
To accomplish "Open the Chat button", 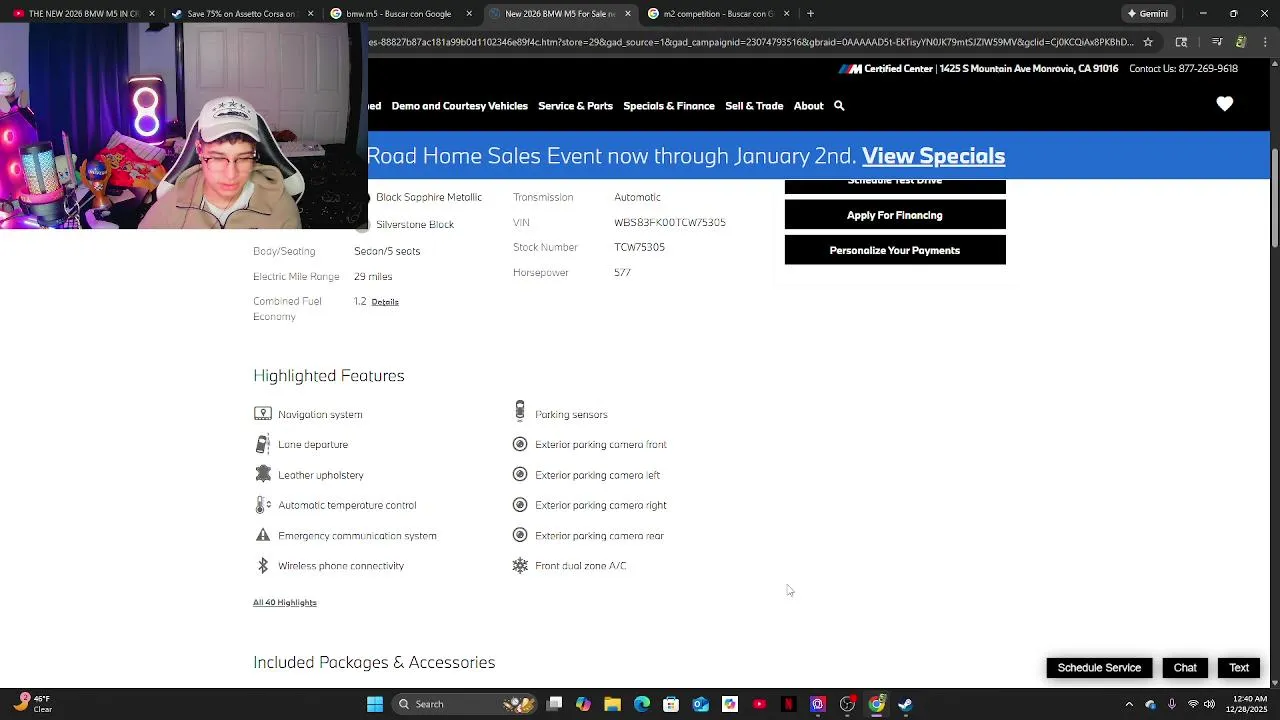I will click(x=1185, y=668).
